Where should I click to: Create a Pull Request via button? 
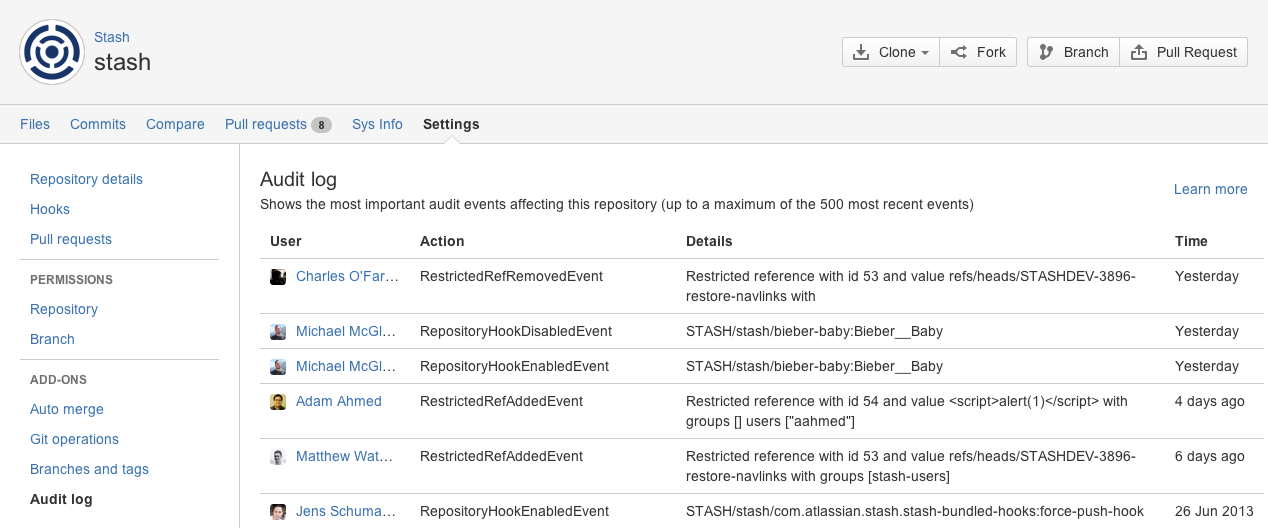[1183, 52]
